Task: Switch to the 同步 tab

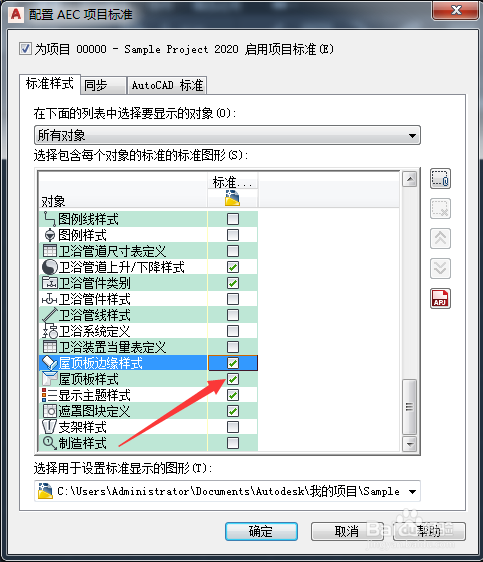Action: point(104,85)
